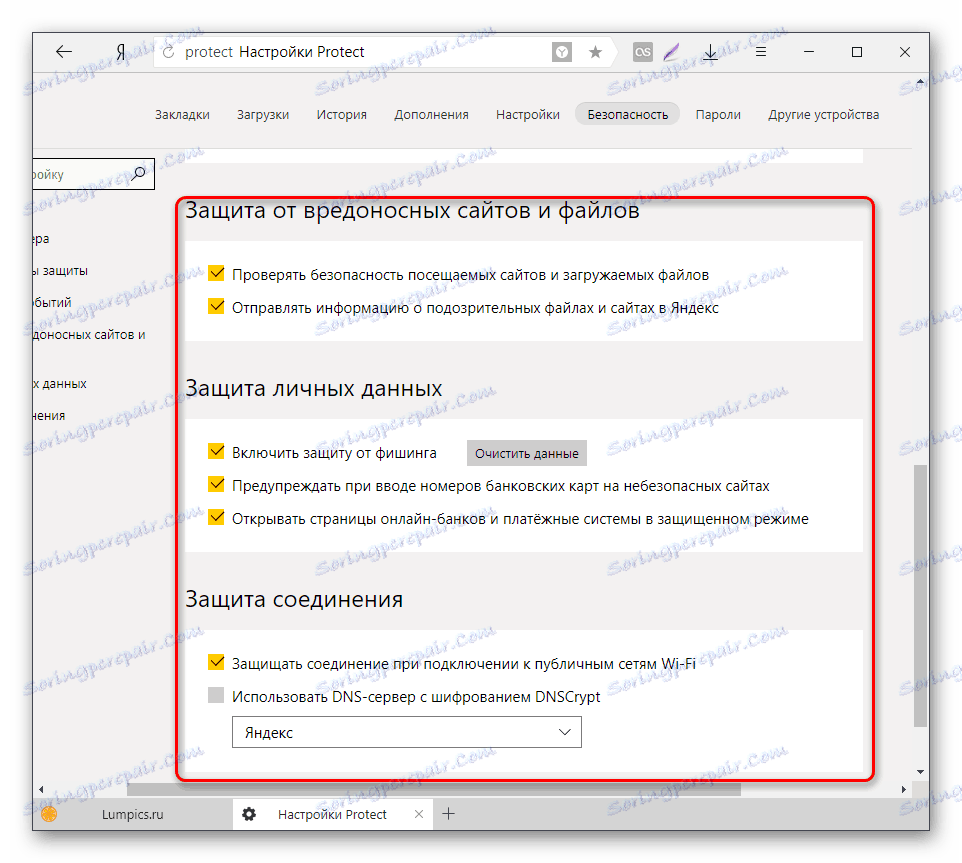Open downloads with the arrow icon
Viewport: 962px width, 863px height.
click(710, 52)
